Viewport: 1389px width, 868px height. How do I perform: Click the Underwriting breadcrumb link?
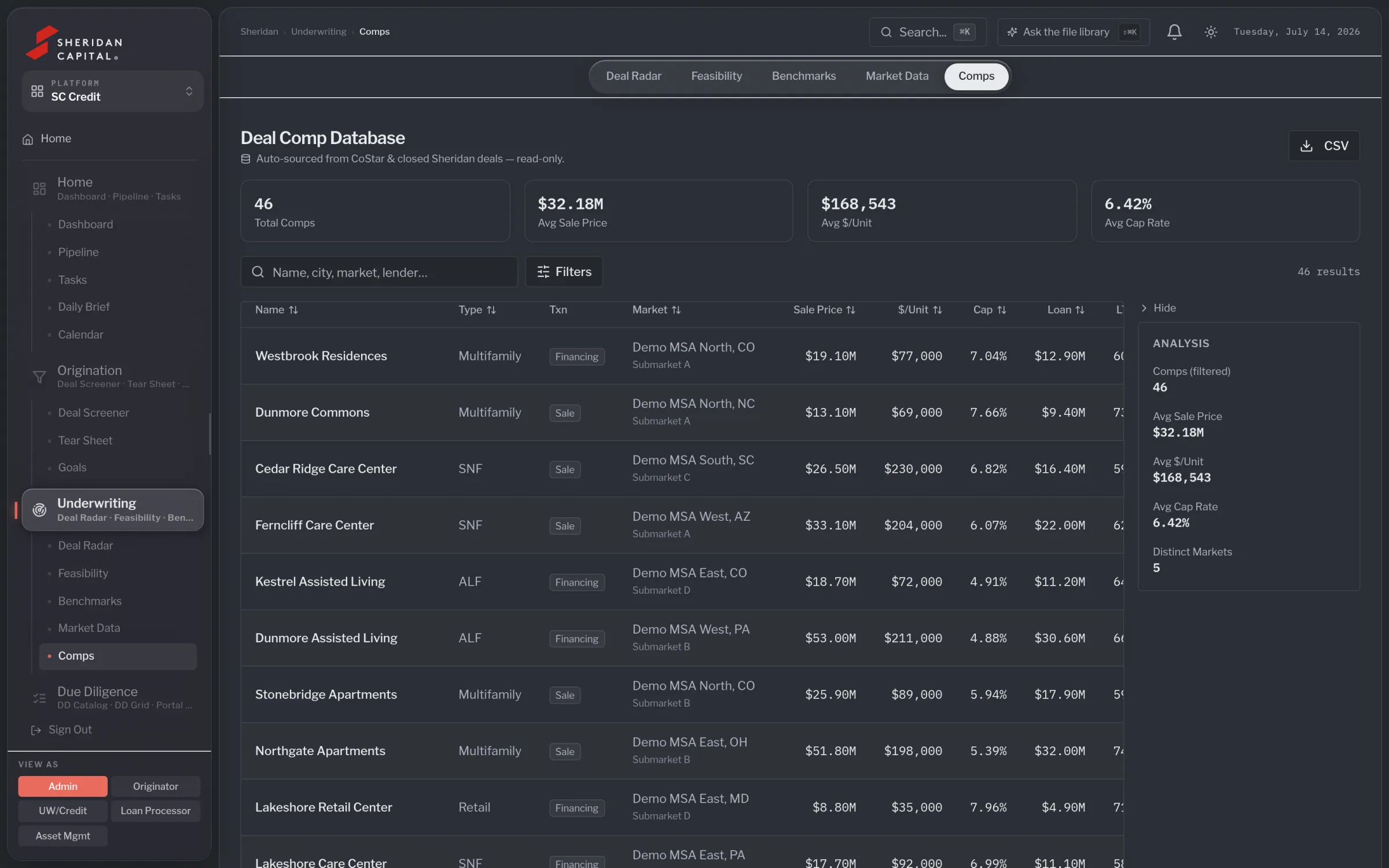(318, 32)
